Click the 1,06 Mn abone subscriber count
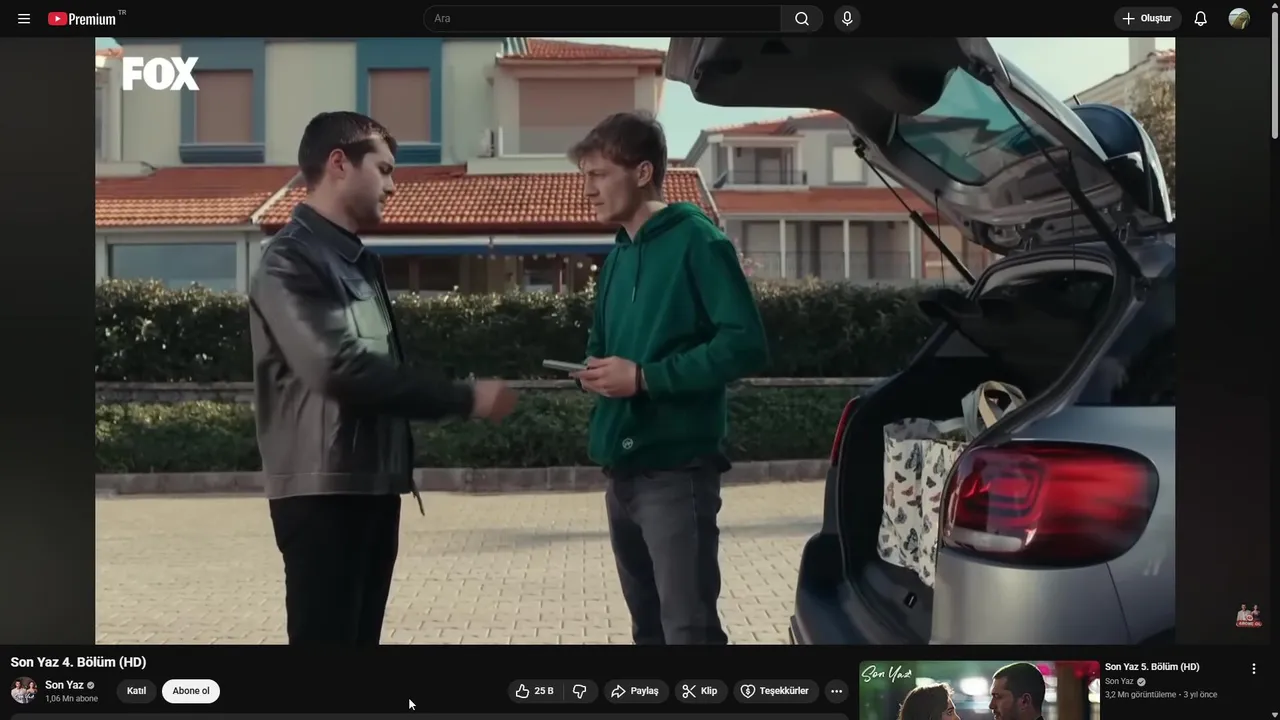1280x720 pixels. pyautogui.click(x=71, y=699)
